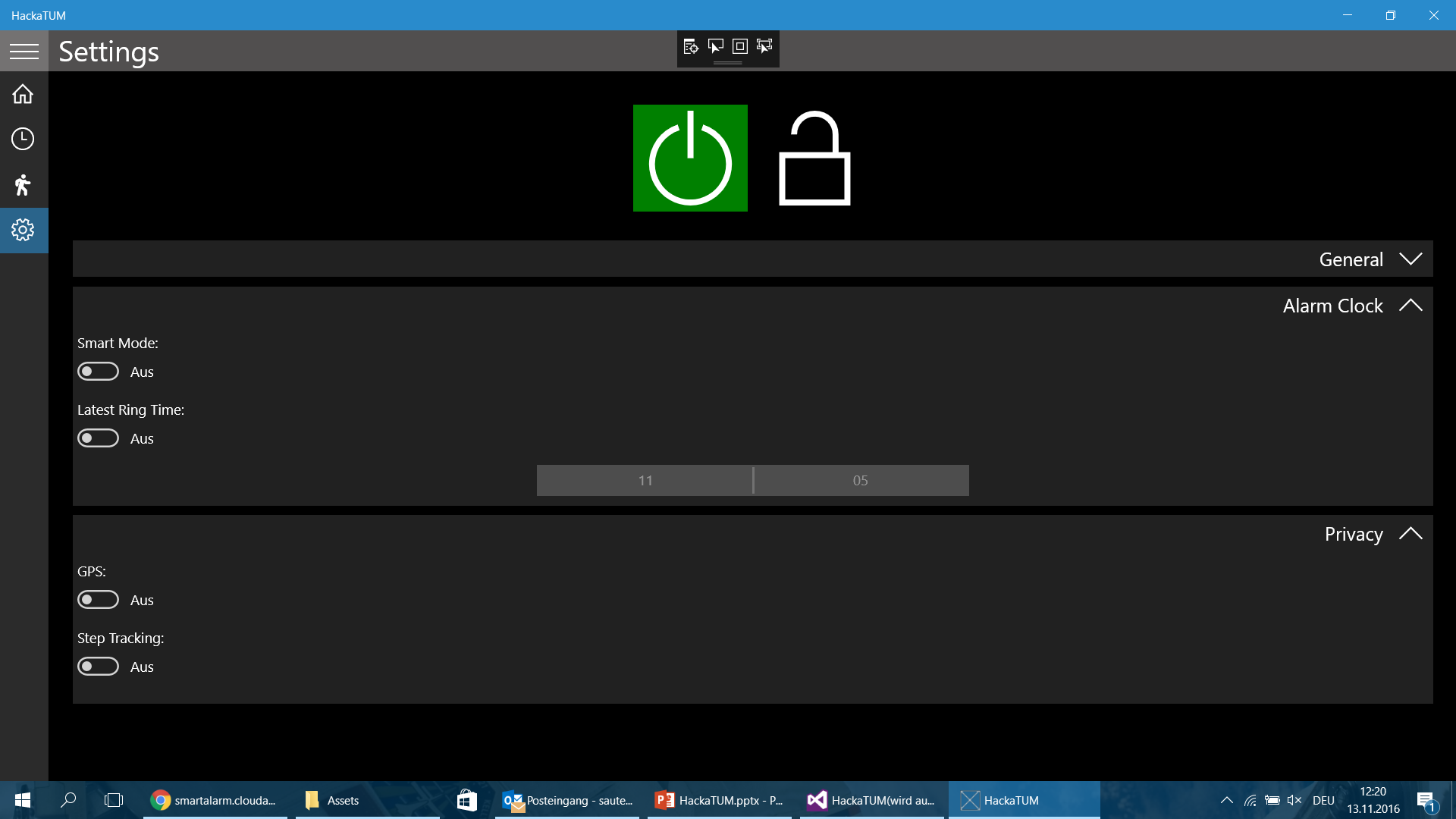Expand the General section
Viewport: 1456px width, 819px height.
[1410, 259]
